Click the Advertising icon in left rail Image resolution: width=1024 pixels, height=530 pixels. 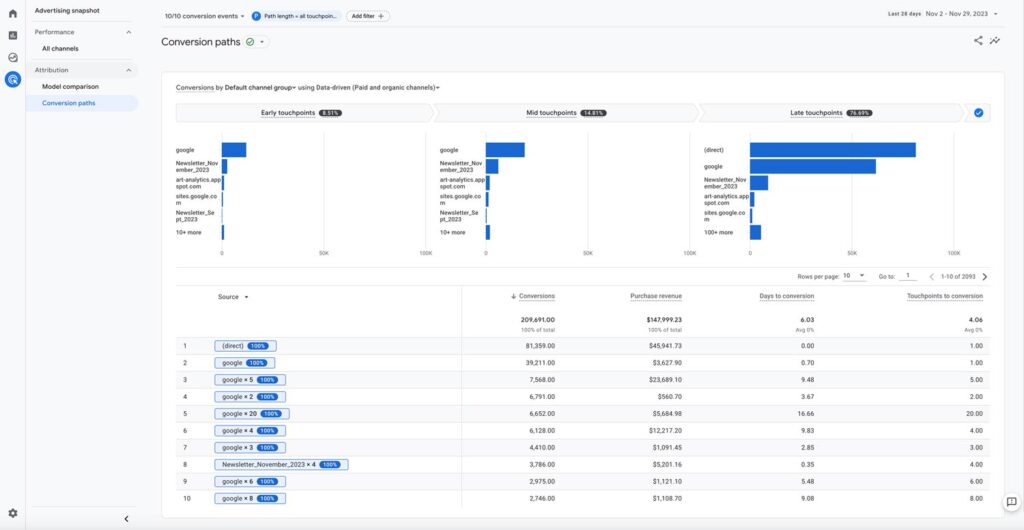(13, 79)
